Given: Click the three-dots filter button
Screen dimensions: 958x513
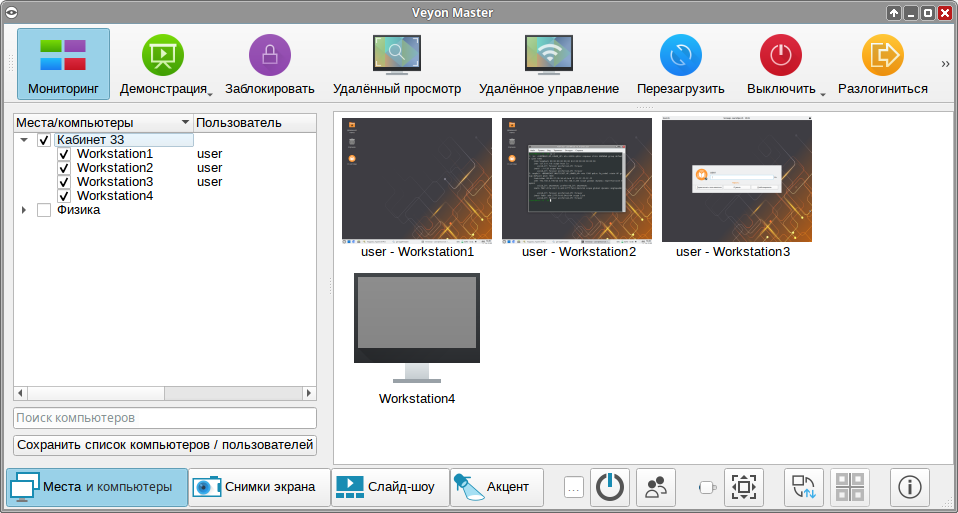Looking at the screenshot, I should pos(574,487).
